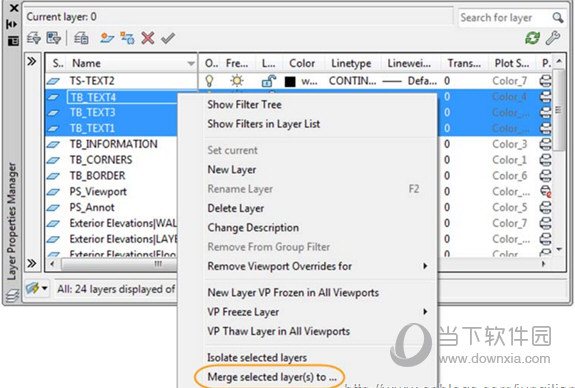This screenshot has height=388, width=575.
Task: Toggle the padlock Lock state for TS-TEXT2
Action: point(268,81)
